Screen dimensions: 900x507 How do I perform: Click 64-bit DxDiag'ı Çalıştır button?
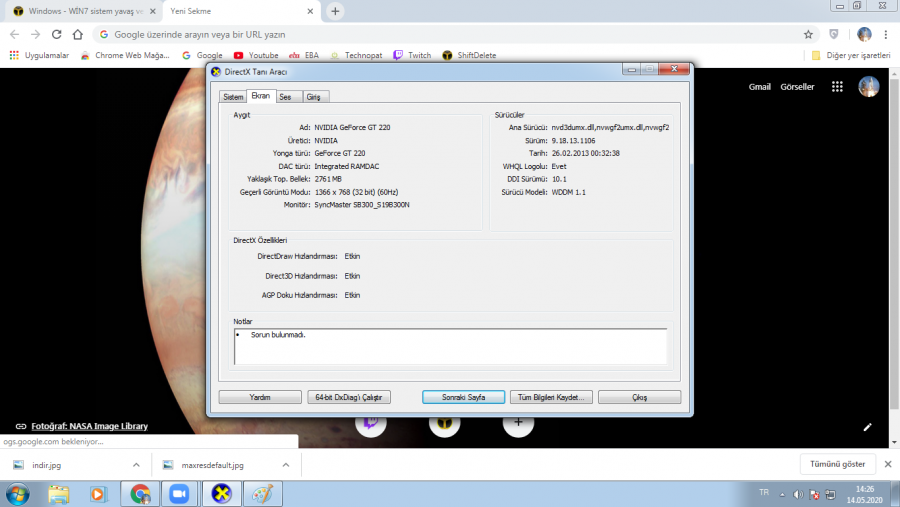click(349, 397)
